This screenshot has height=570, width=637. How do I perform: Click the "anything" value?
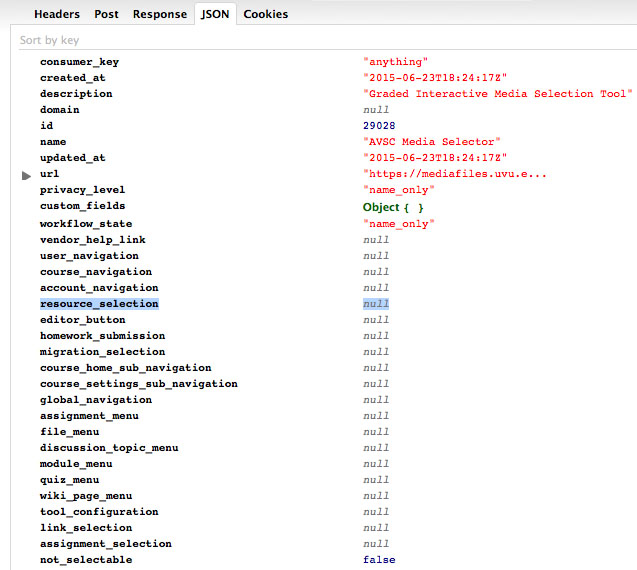click(395, 62)
